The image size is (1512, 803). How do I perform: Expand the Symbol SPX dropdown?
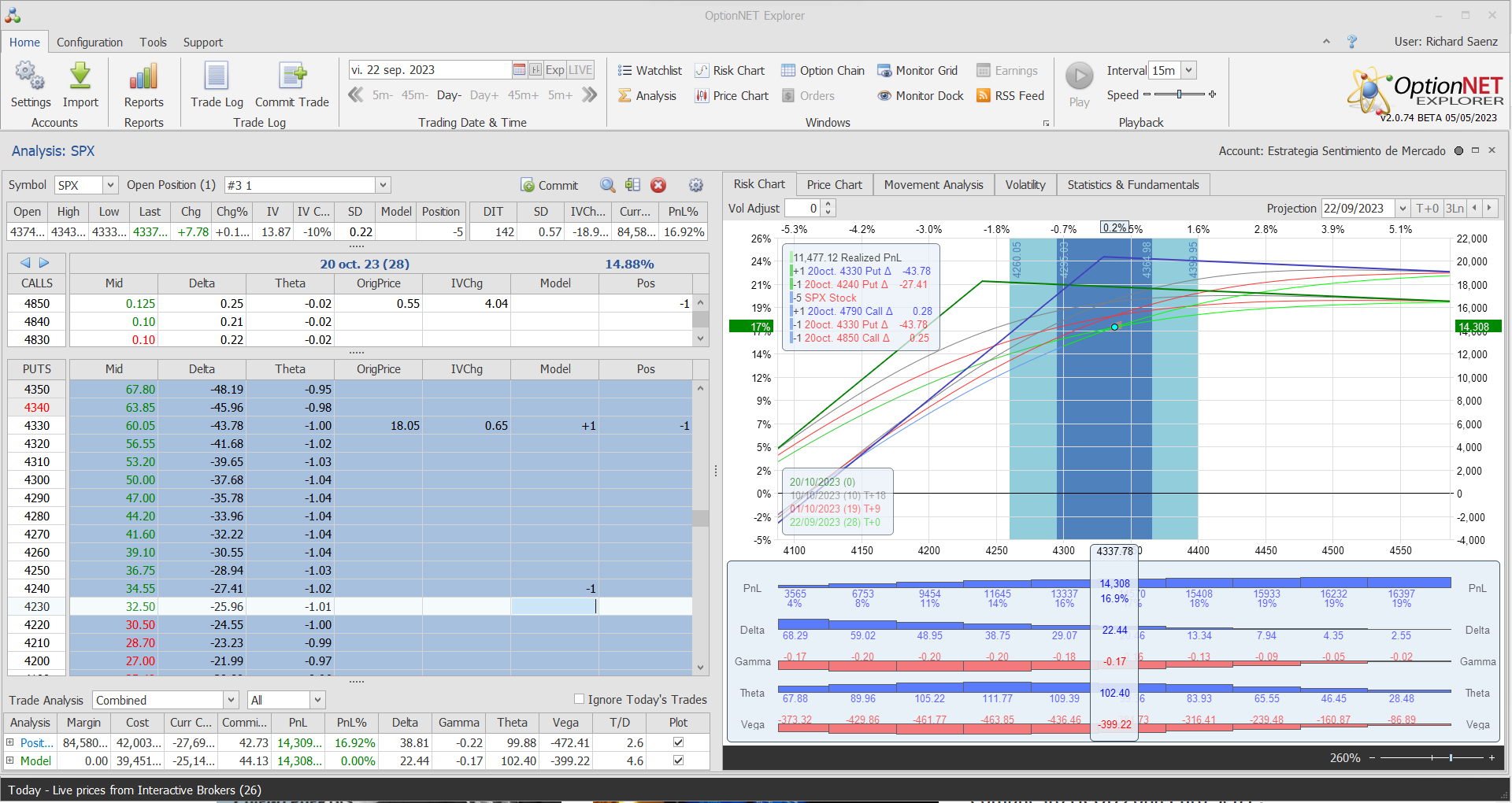point(110,185)
